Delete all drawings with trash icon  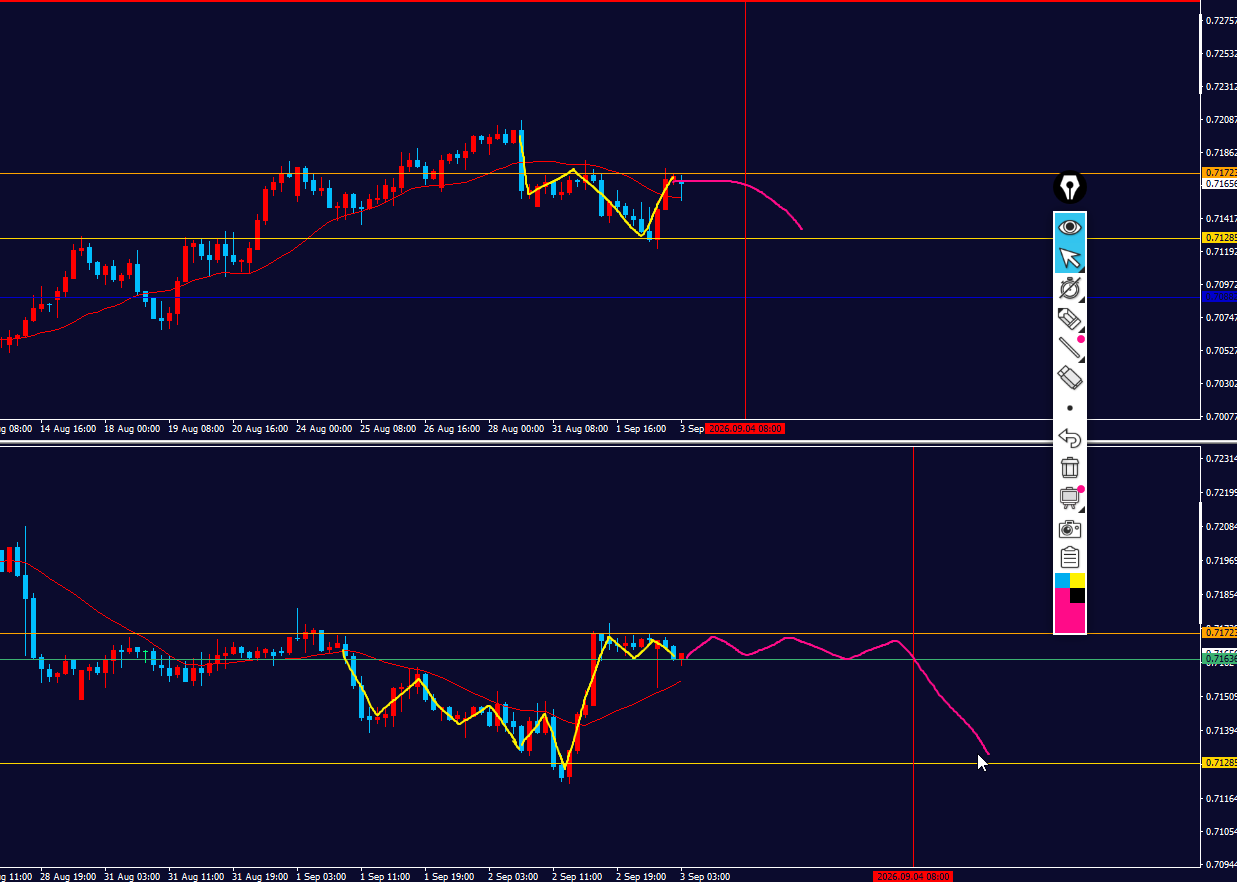[1070, 467]
